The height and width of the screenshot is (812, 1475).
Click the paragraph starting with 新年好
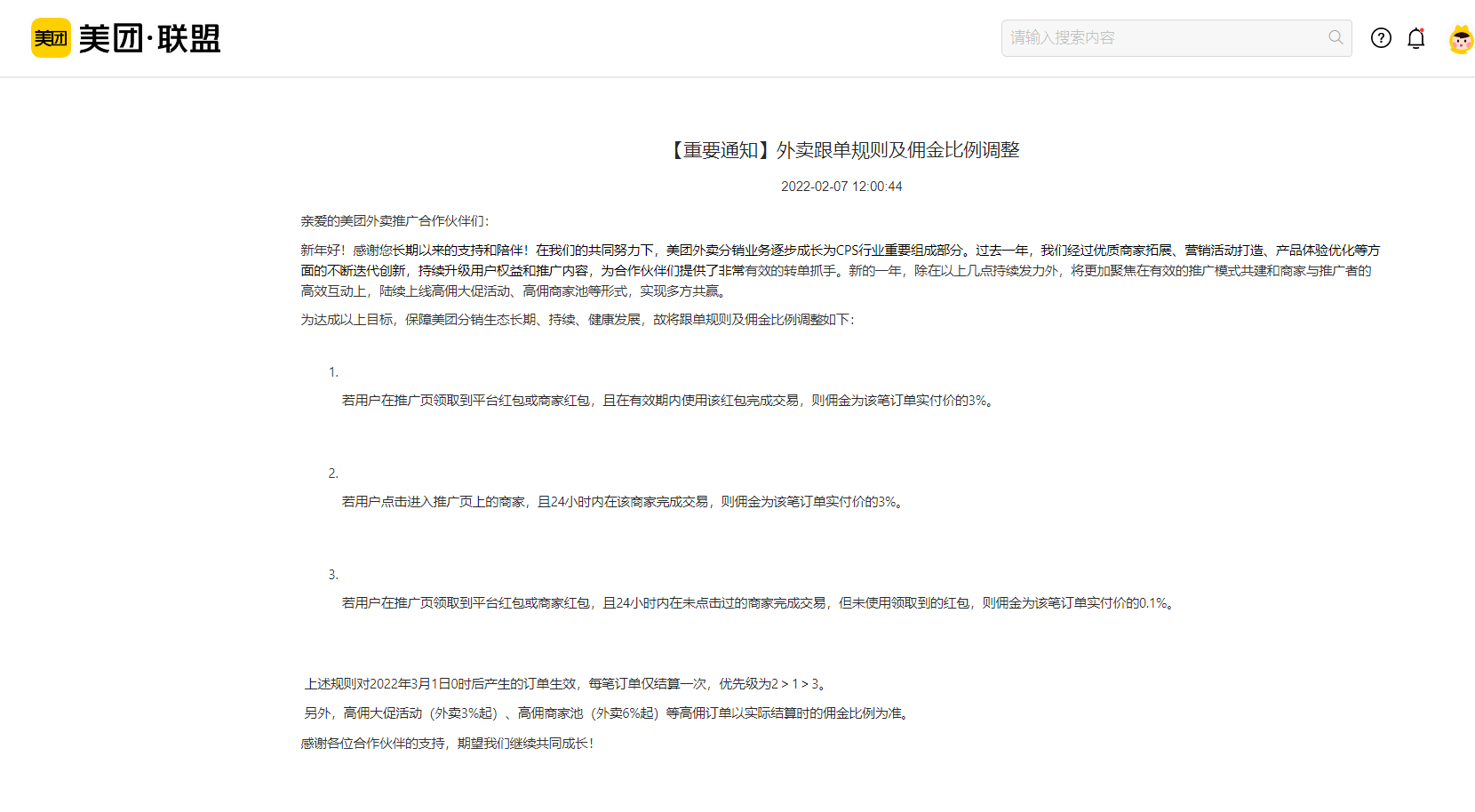[x=841, y=271]
